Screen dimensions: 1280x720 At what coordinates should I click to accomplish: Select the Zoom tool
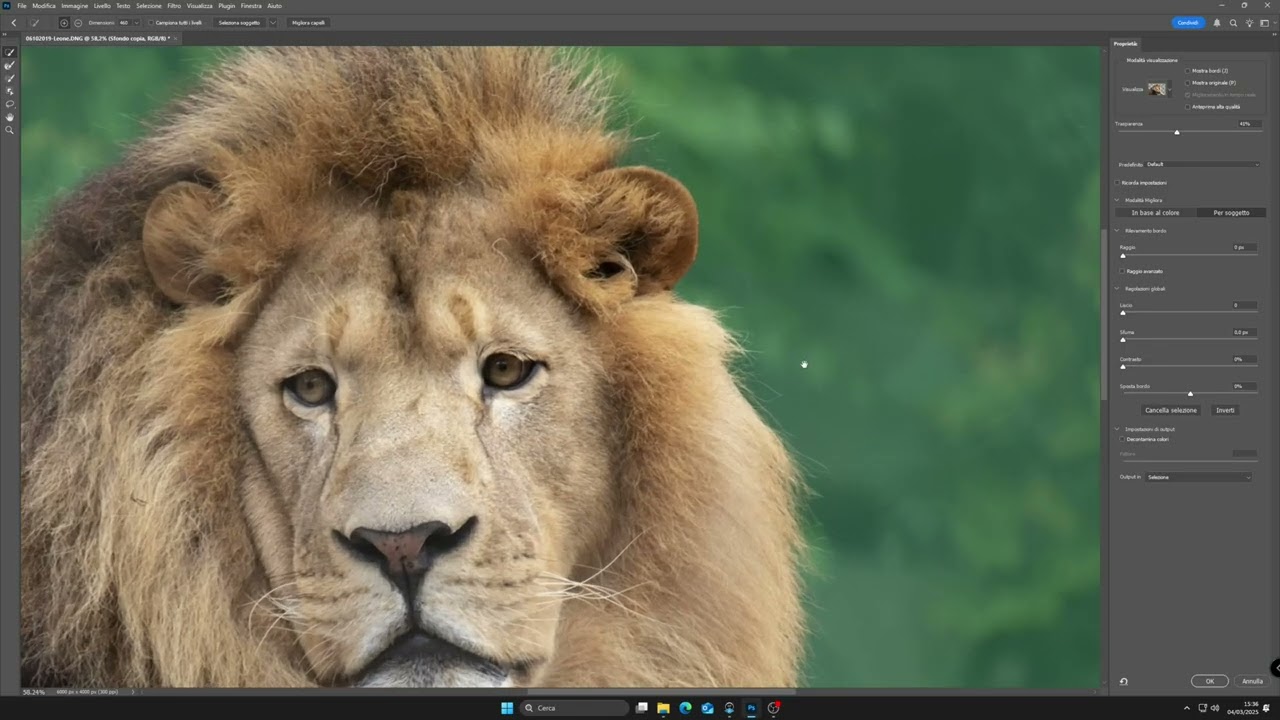coord(10,130)
